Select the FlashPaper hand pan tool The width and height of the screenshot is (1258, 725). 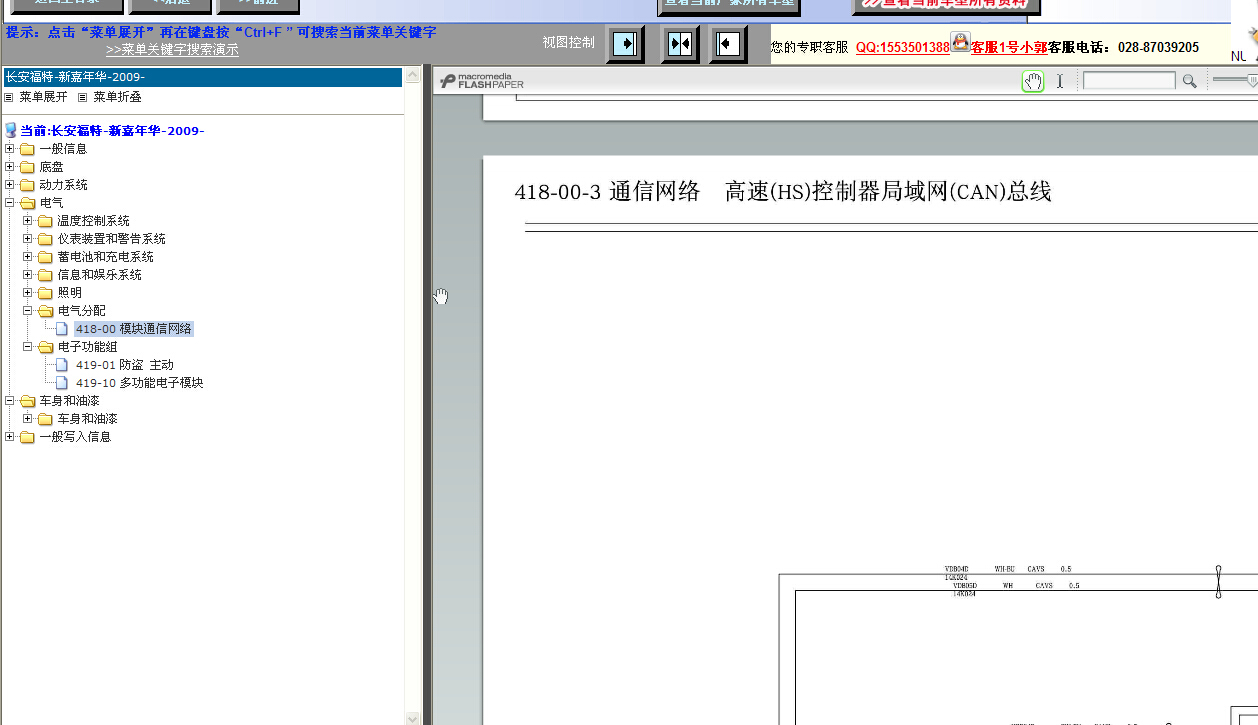1033,81
